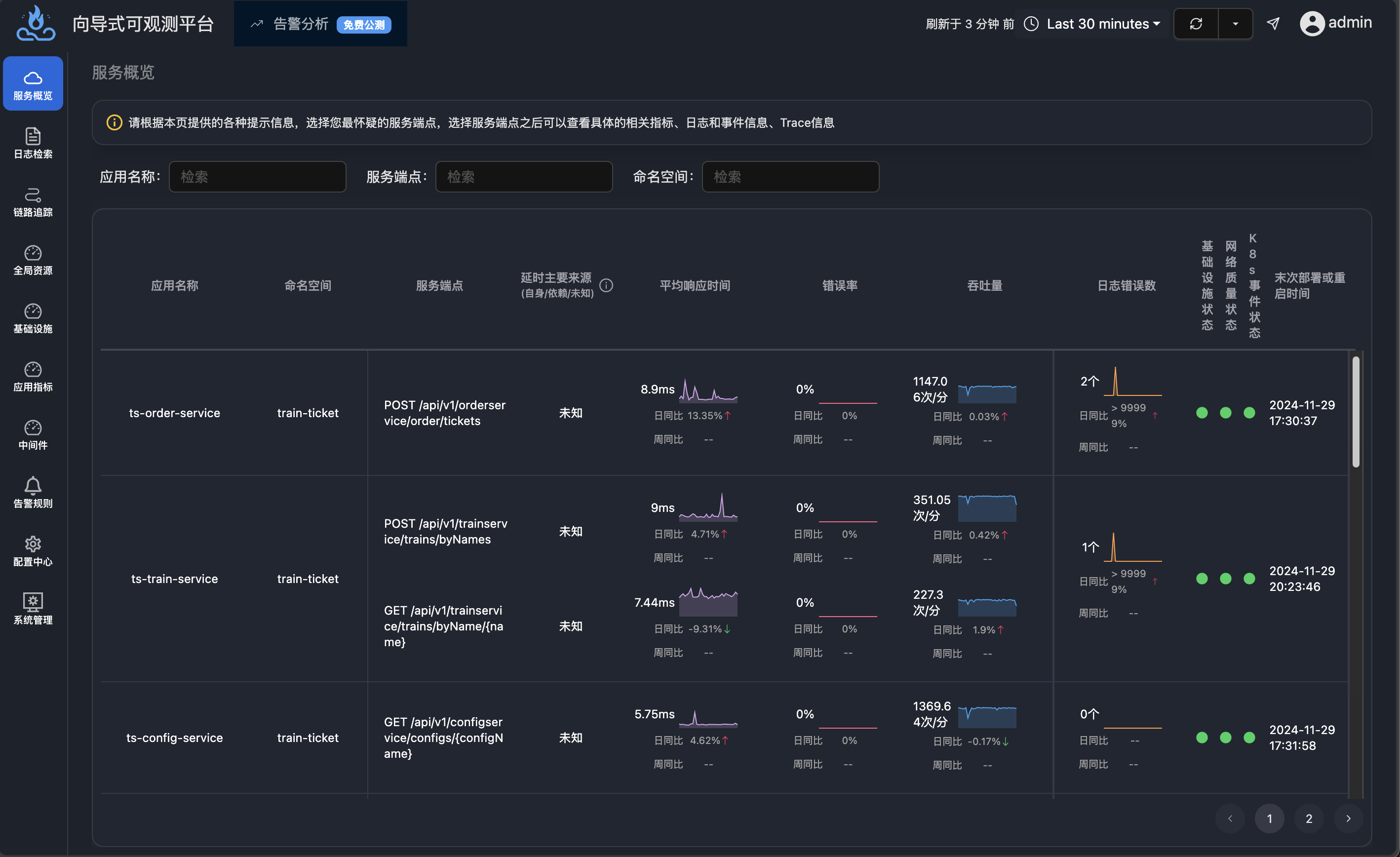Click info icon next to 延时主要来源

click(606, 285)
